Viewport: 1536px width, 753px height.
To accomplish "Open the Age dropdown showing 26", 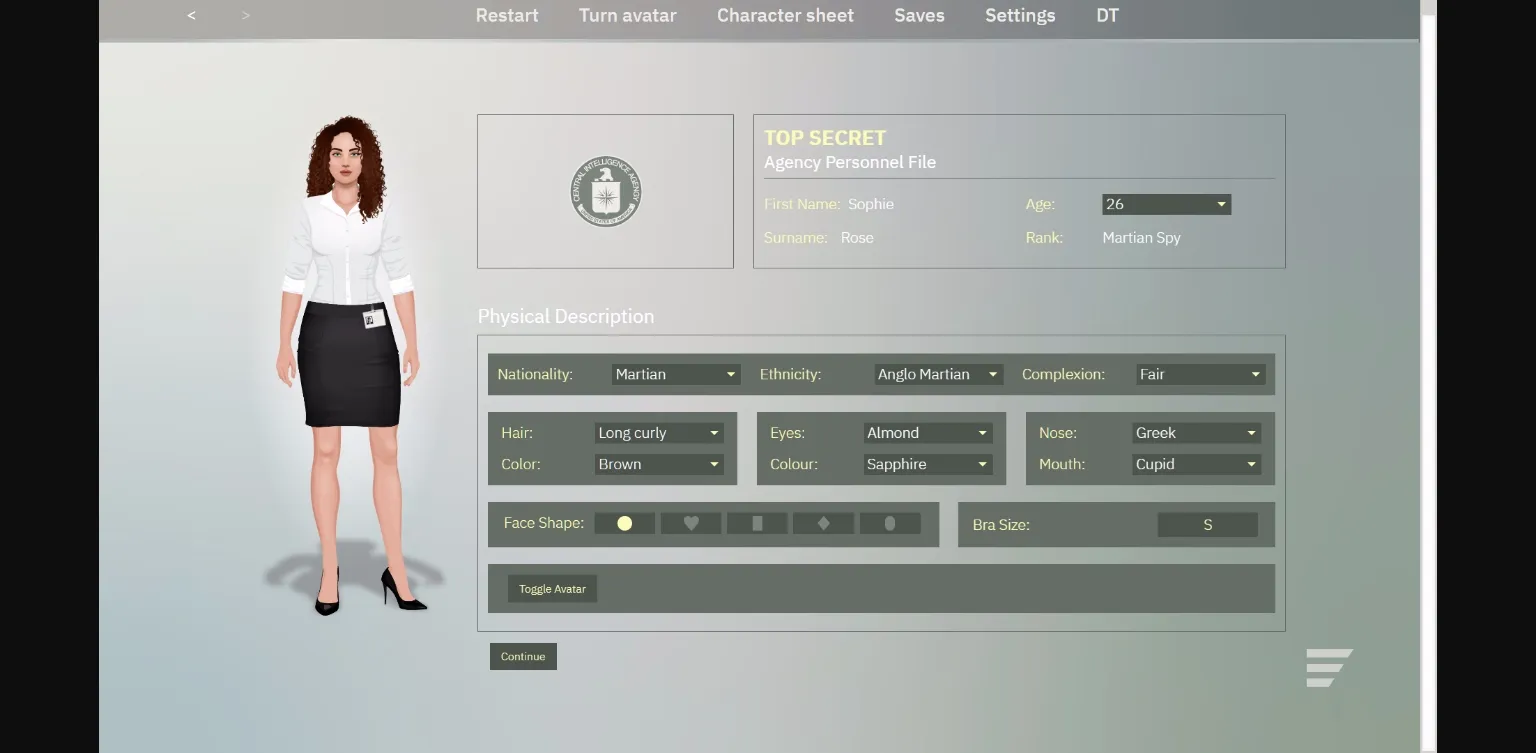I will [x=1165, y=203].
